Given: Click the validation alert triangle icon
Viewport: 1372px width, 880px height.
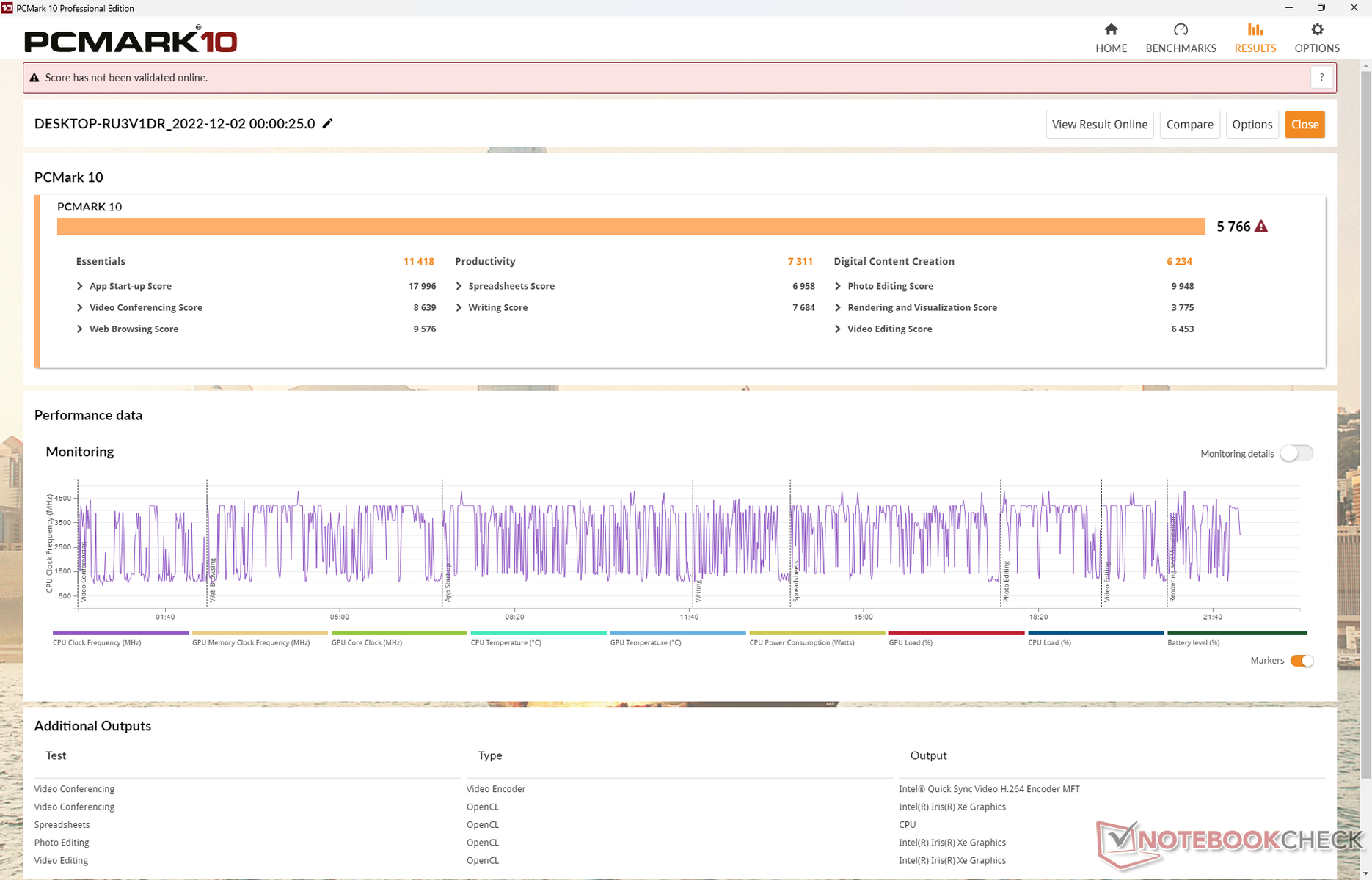Looking at the screenshot, I should 34,78.
